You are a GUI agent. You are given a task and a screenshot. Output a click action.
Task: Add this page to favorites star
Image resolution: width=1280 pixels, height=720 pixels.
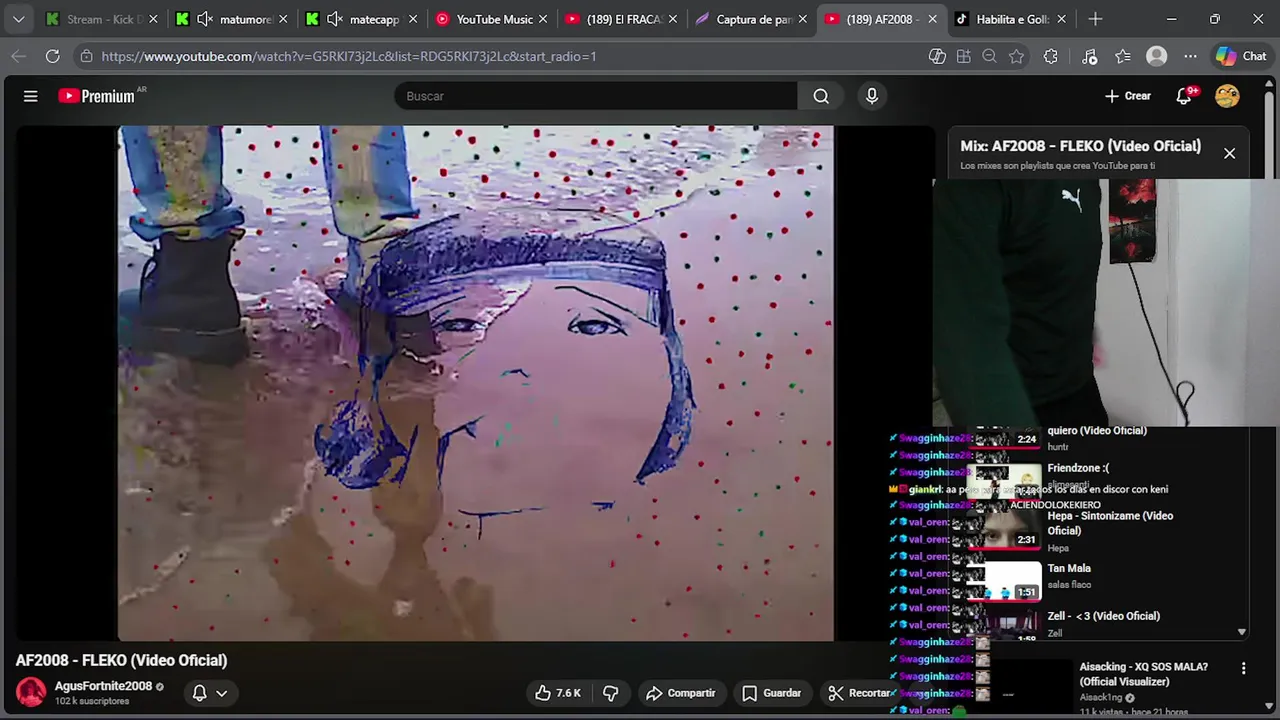tap(1016, 56)
